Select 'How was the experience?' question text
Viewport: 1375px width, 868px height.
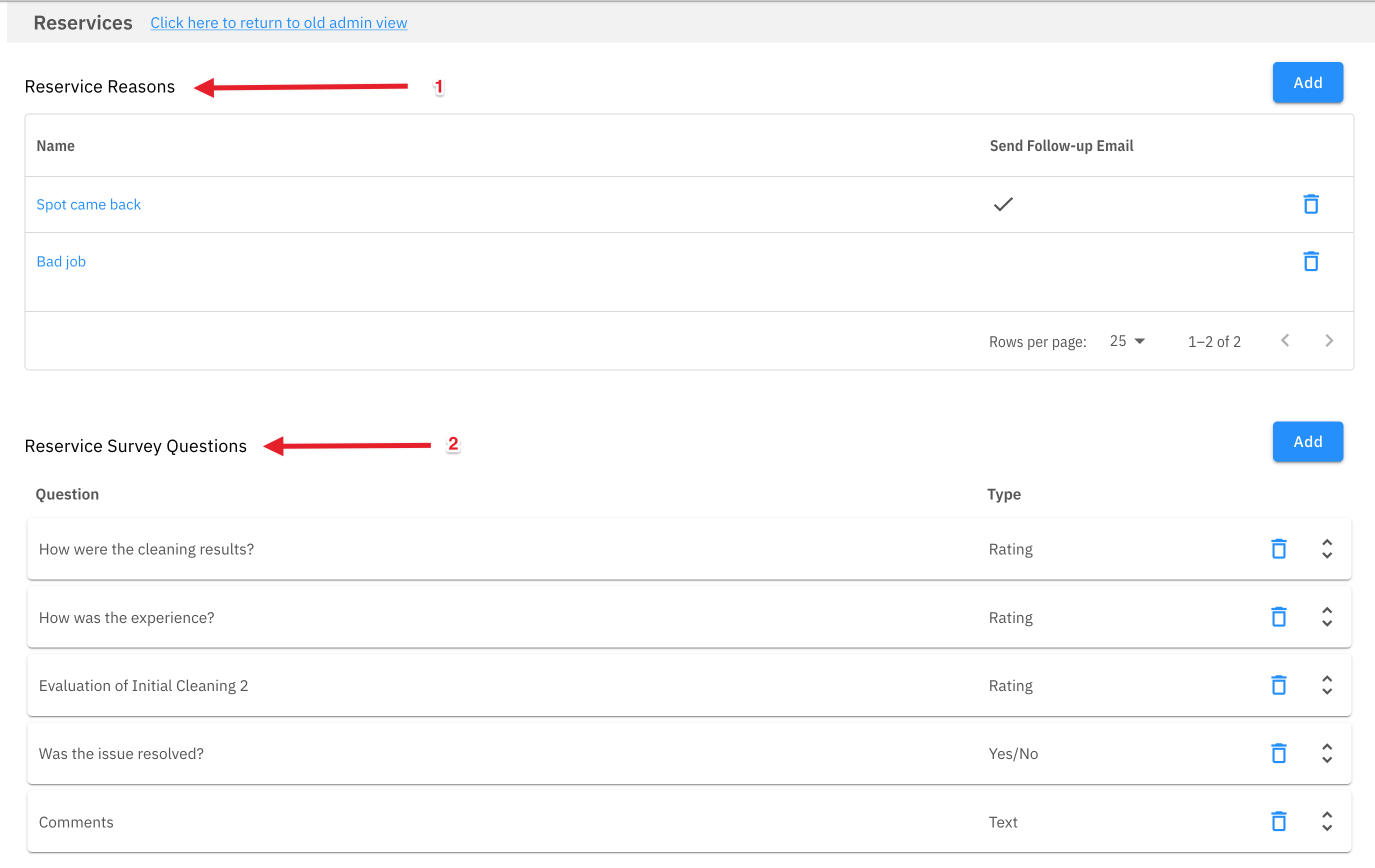(127, 618)
